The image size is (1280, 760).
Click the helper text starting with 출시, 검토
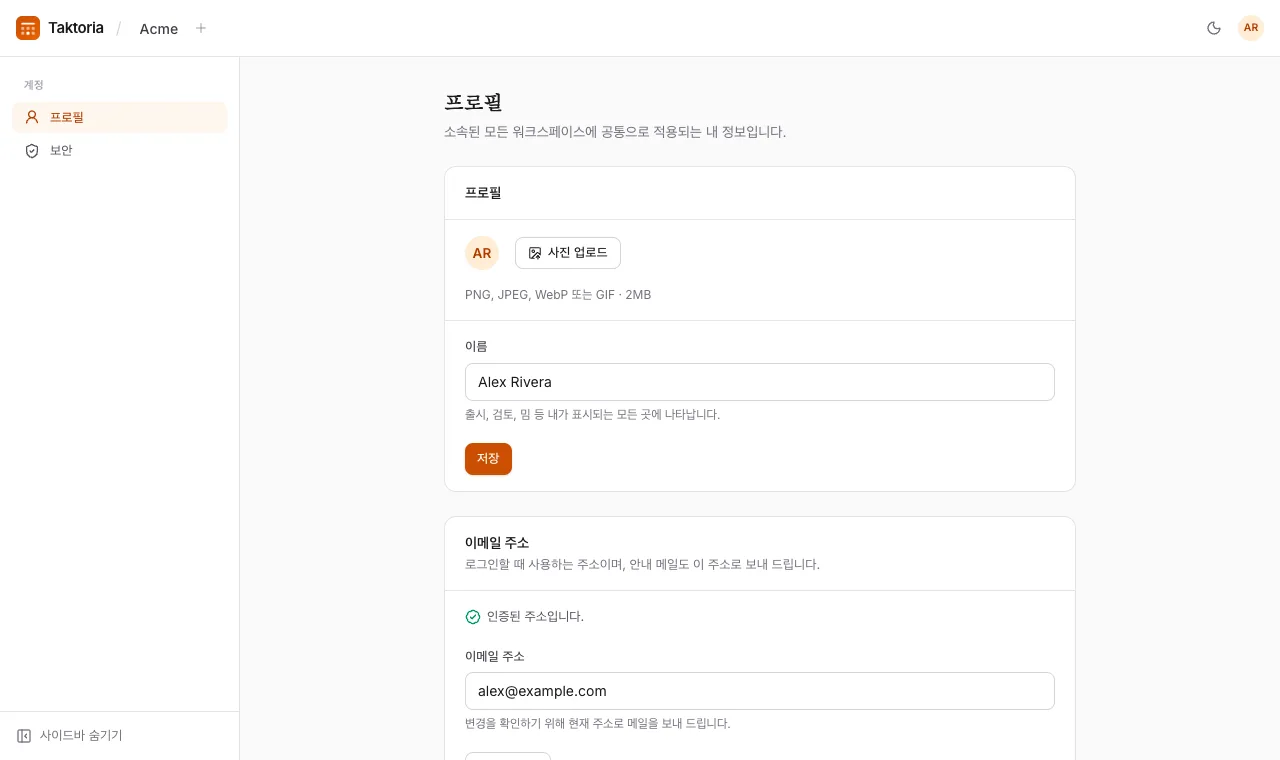592,414
